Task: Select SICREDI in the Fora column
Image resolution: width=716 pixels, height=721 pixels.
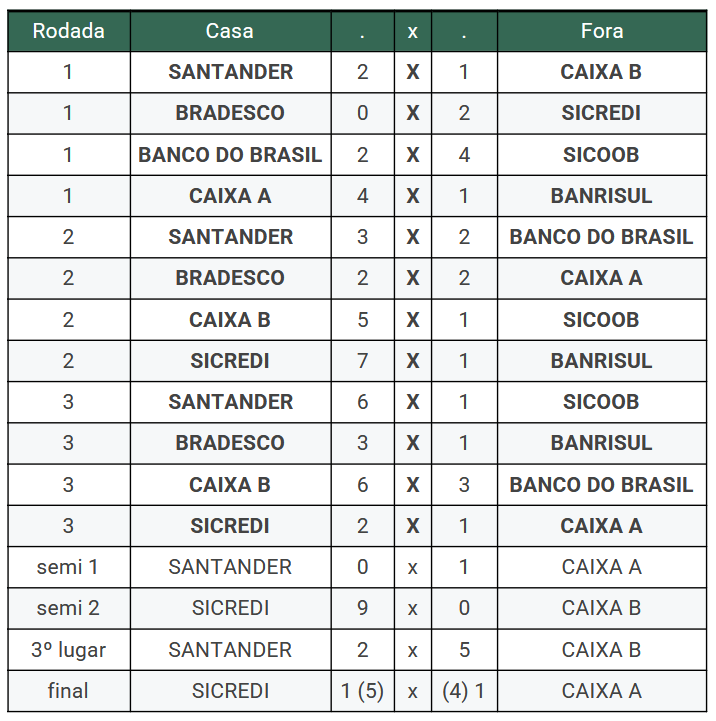Action: coord(601,113)
